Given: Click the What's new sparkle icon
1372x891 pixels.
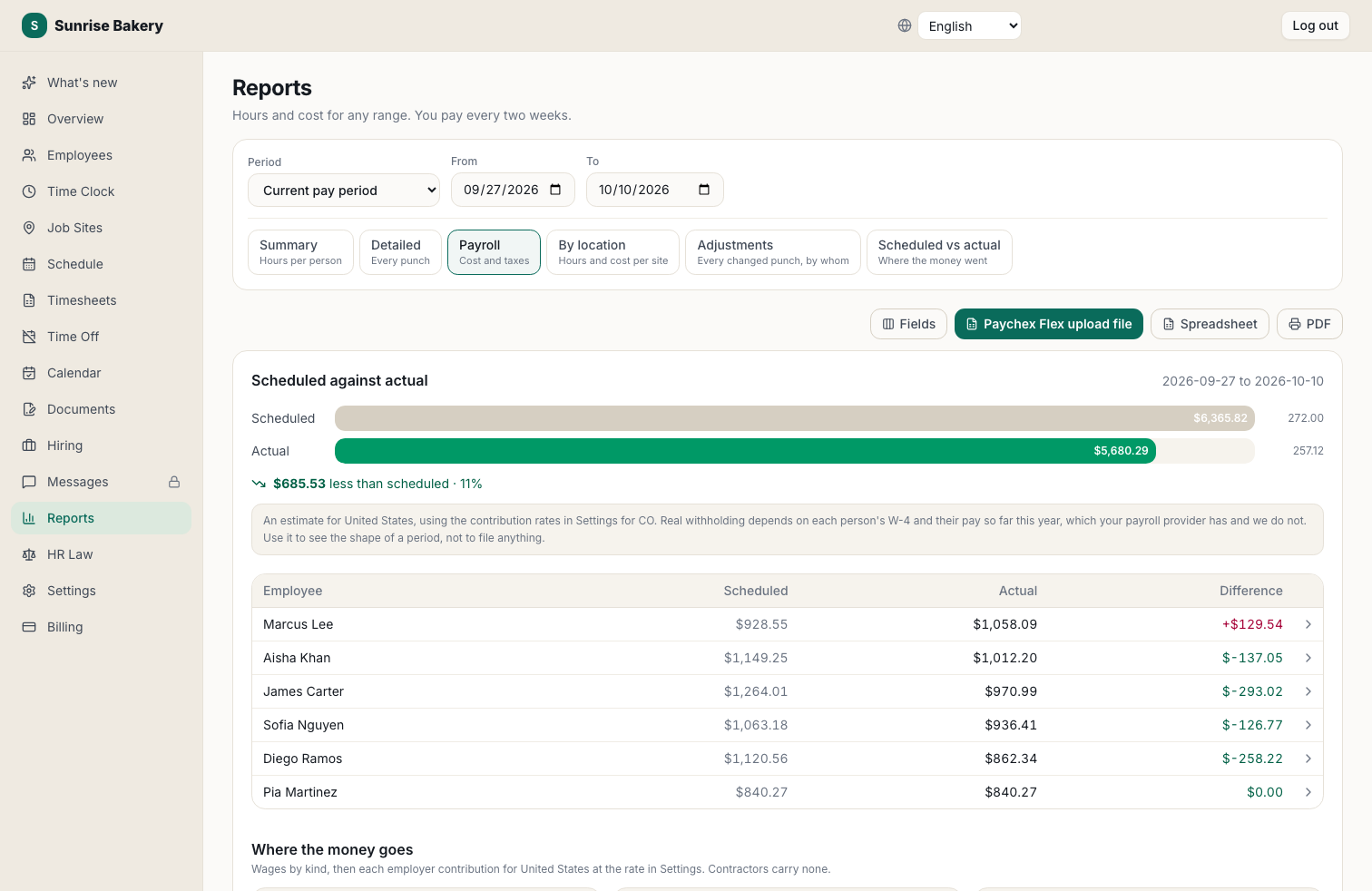Looking at the screenshot, I should 29,83.
